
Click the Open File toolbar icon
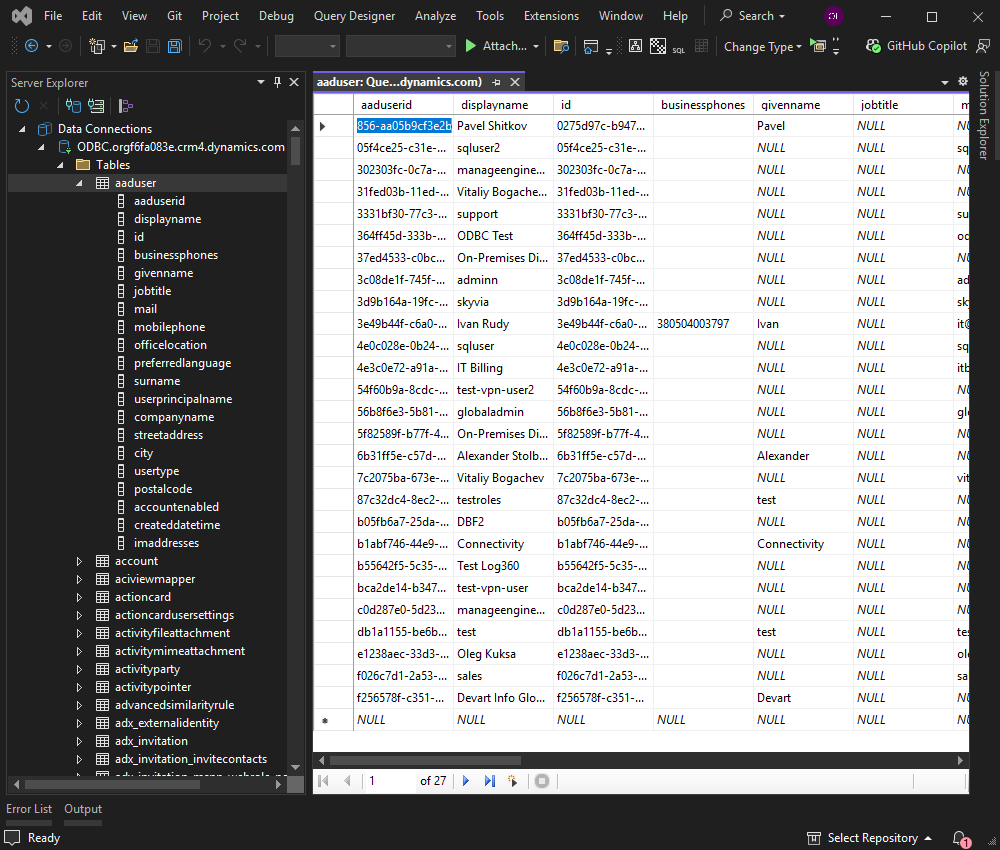pos(130,46)
